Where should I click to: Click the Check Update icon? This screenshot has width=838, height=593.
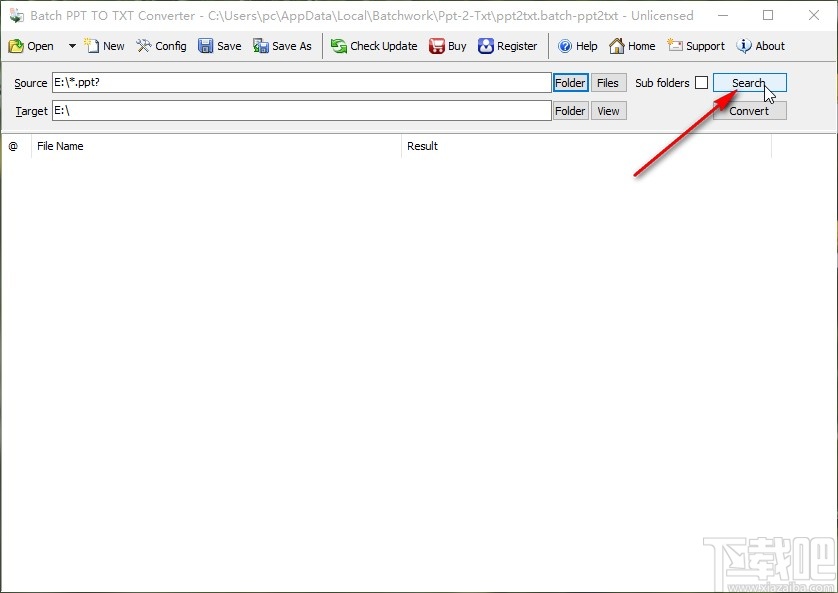point(373,46)
